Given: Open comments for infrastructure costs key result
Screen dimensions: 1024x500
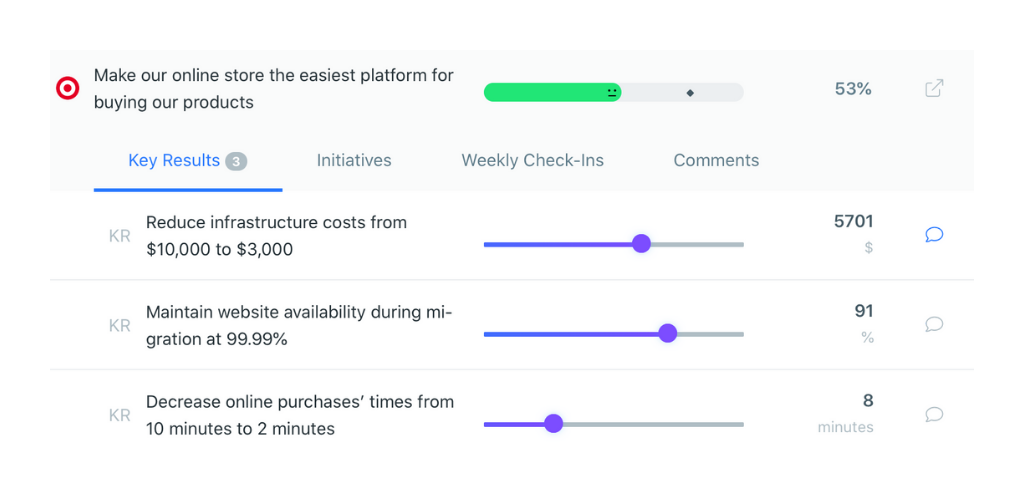Looking at the screenshot, I should [x=934, y=234].
